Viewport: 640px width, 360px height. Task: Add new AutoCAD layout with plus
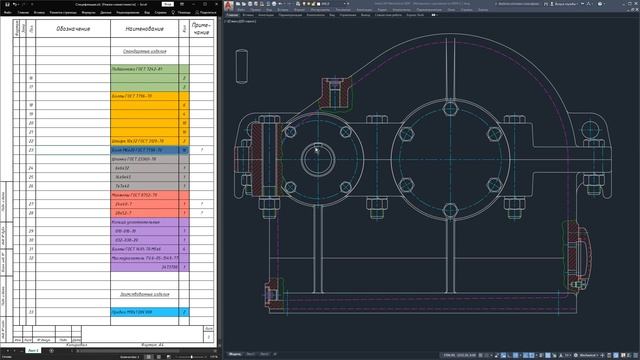tap(275, 354)
